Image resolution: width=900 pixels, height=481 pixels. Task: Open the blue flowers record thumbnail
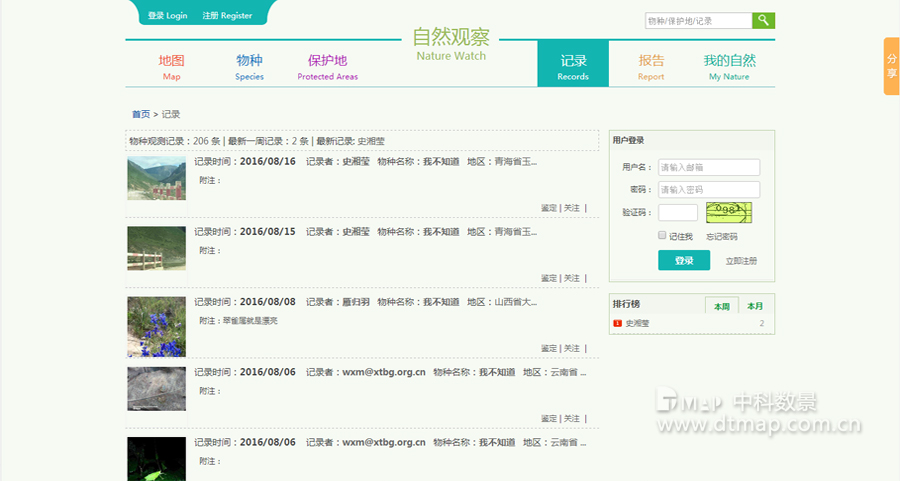156,327
